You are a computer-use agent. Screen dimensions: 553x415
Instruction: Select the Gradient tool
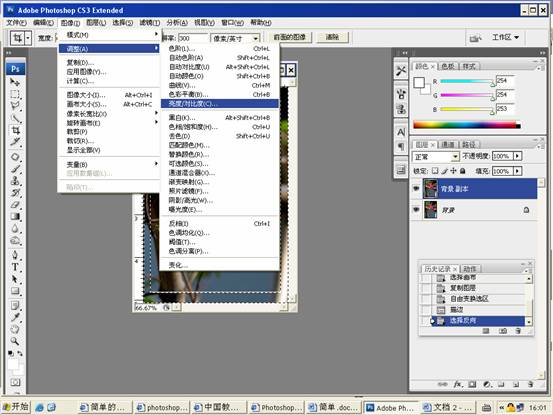[x=15, y=216]
